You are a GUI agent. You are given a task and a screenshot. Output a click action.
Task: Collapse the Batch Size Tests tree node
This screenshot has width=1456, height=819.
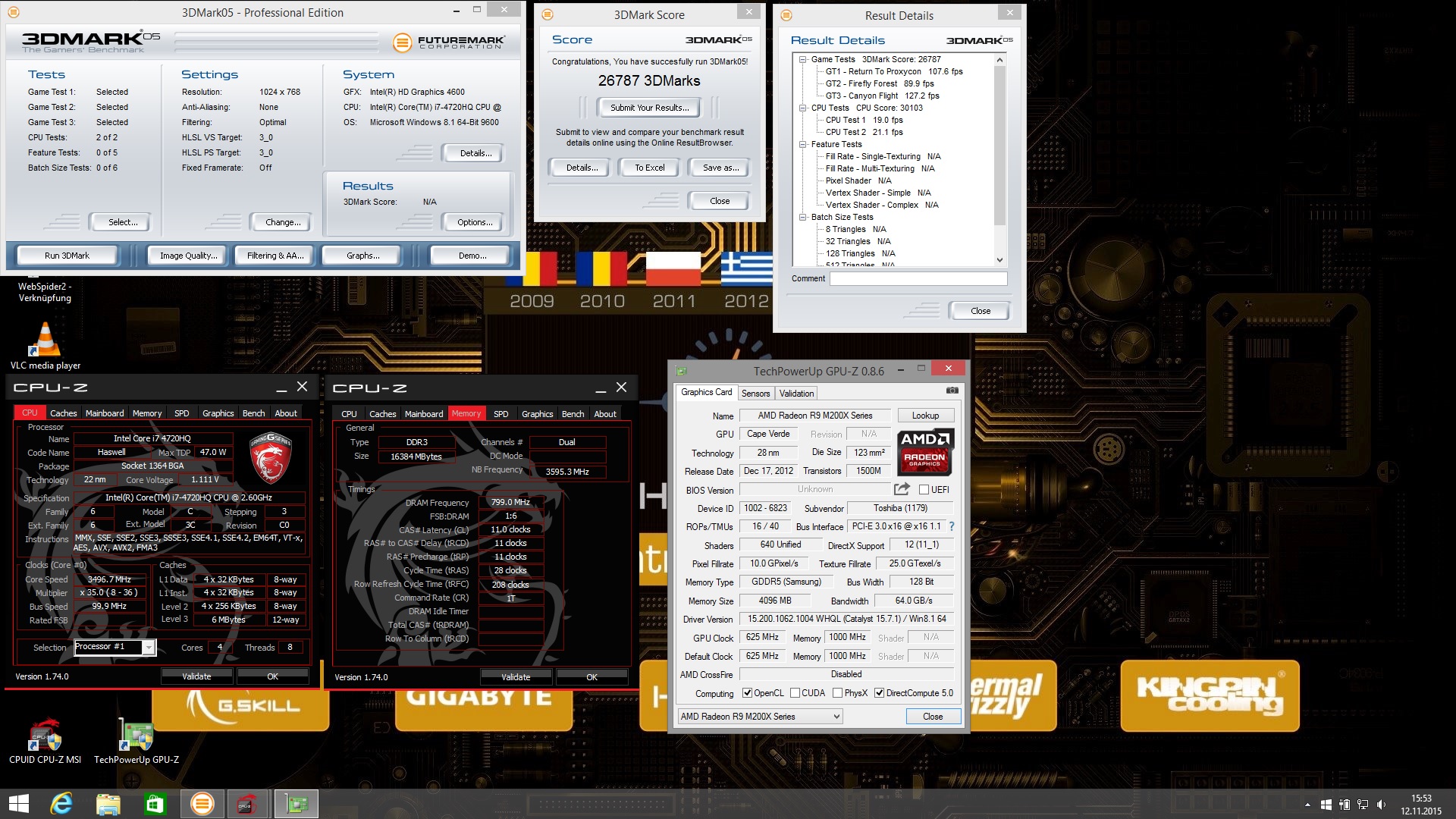pyautogui.click(x=802, y=217)
